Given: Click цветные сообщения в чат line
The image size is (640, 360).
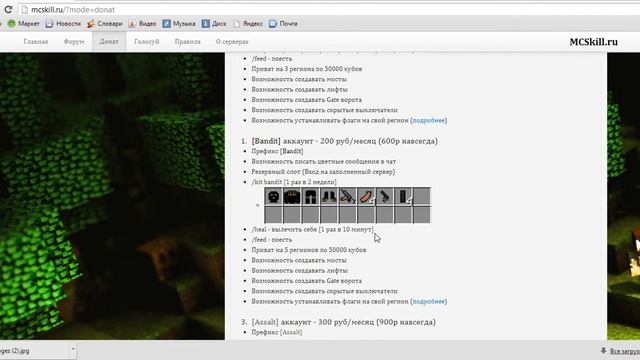Looking at the screenshot, I should click(x=324, y=162).
